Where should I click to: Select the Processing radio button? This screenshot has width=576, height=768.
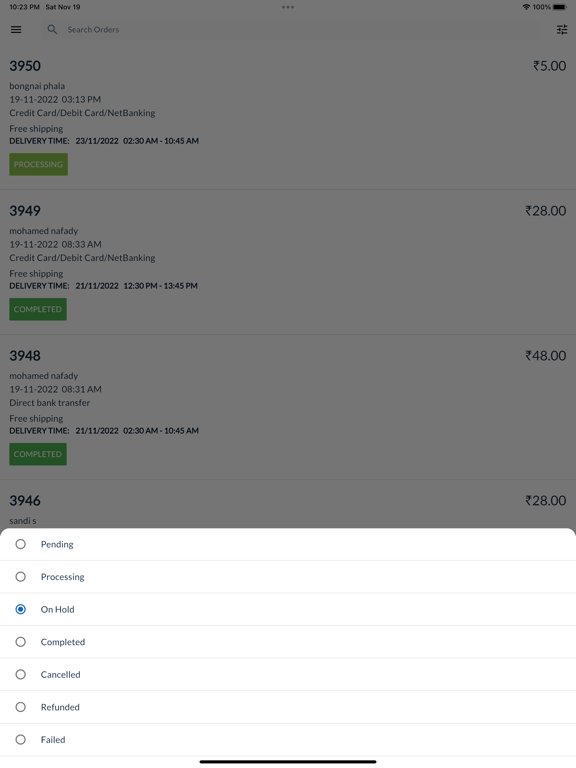coord(21,576)
